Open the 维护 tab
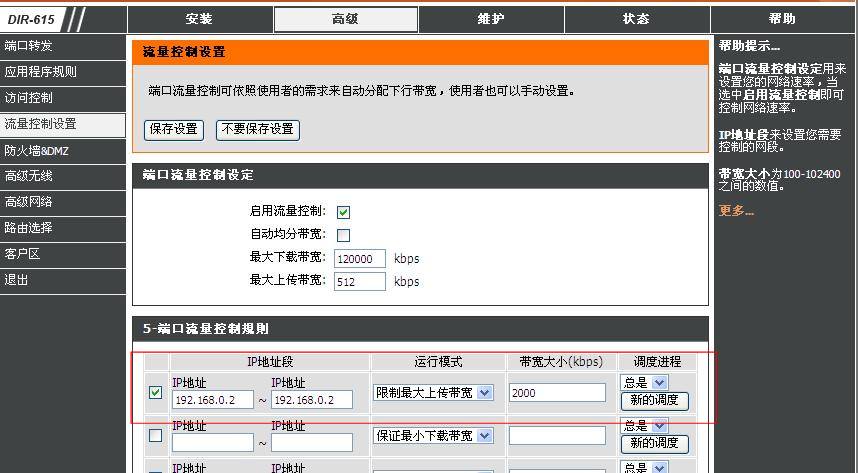Image resolution: width=858 pixels, height=473 pixels. click(491, 19)
